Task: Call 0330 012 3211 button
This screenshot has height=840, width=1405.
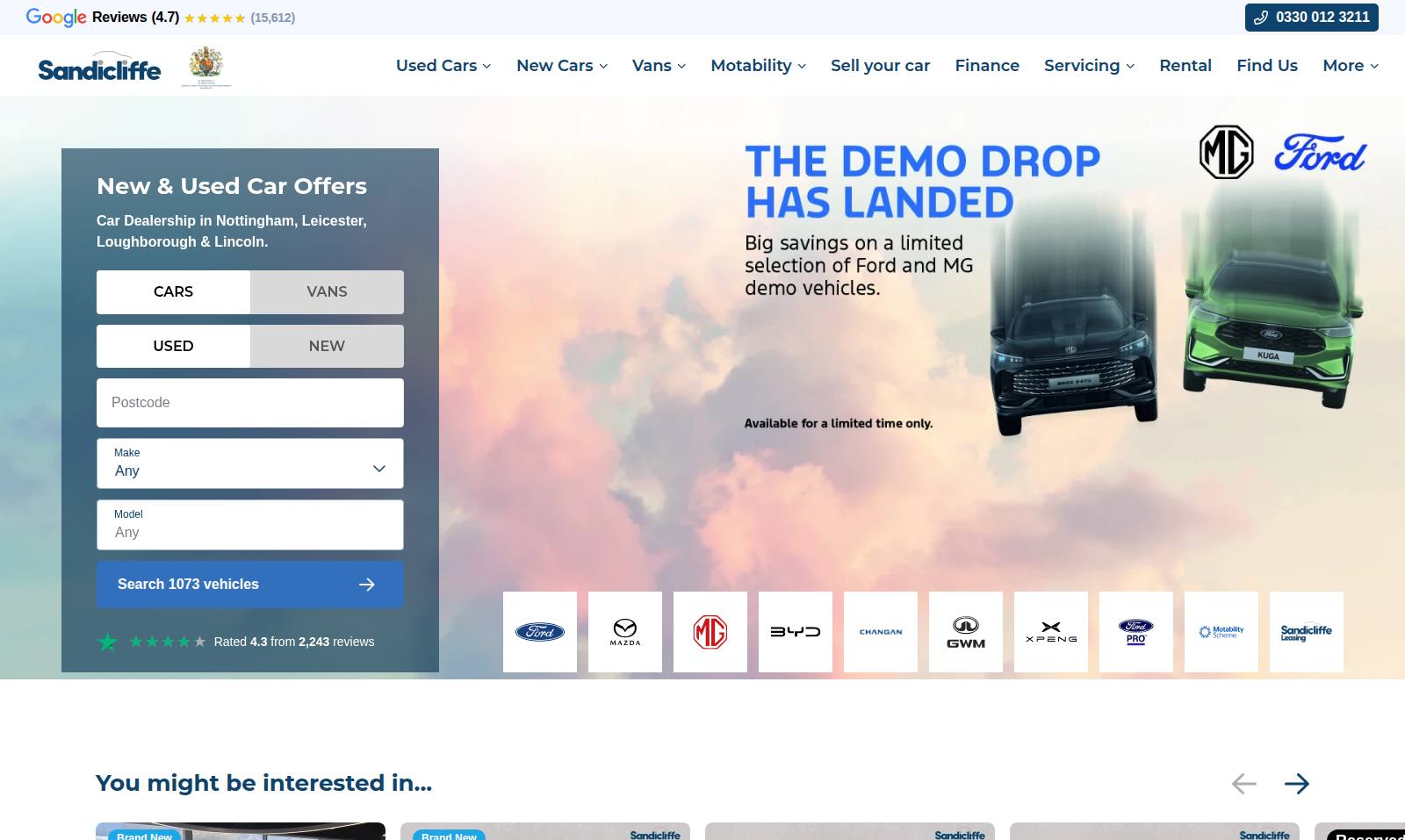Action: (1312, 18)
